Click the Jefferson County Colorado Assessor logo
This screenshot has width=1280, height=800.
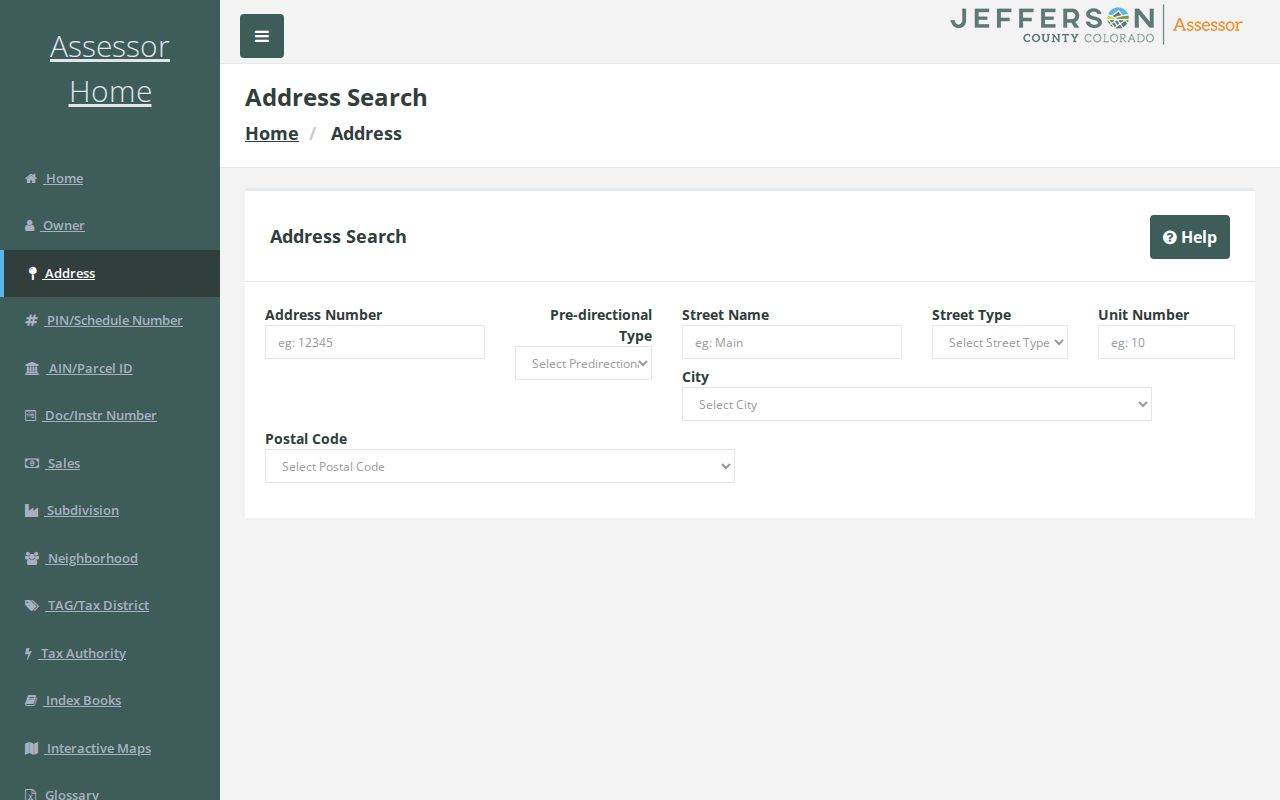1096,25
